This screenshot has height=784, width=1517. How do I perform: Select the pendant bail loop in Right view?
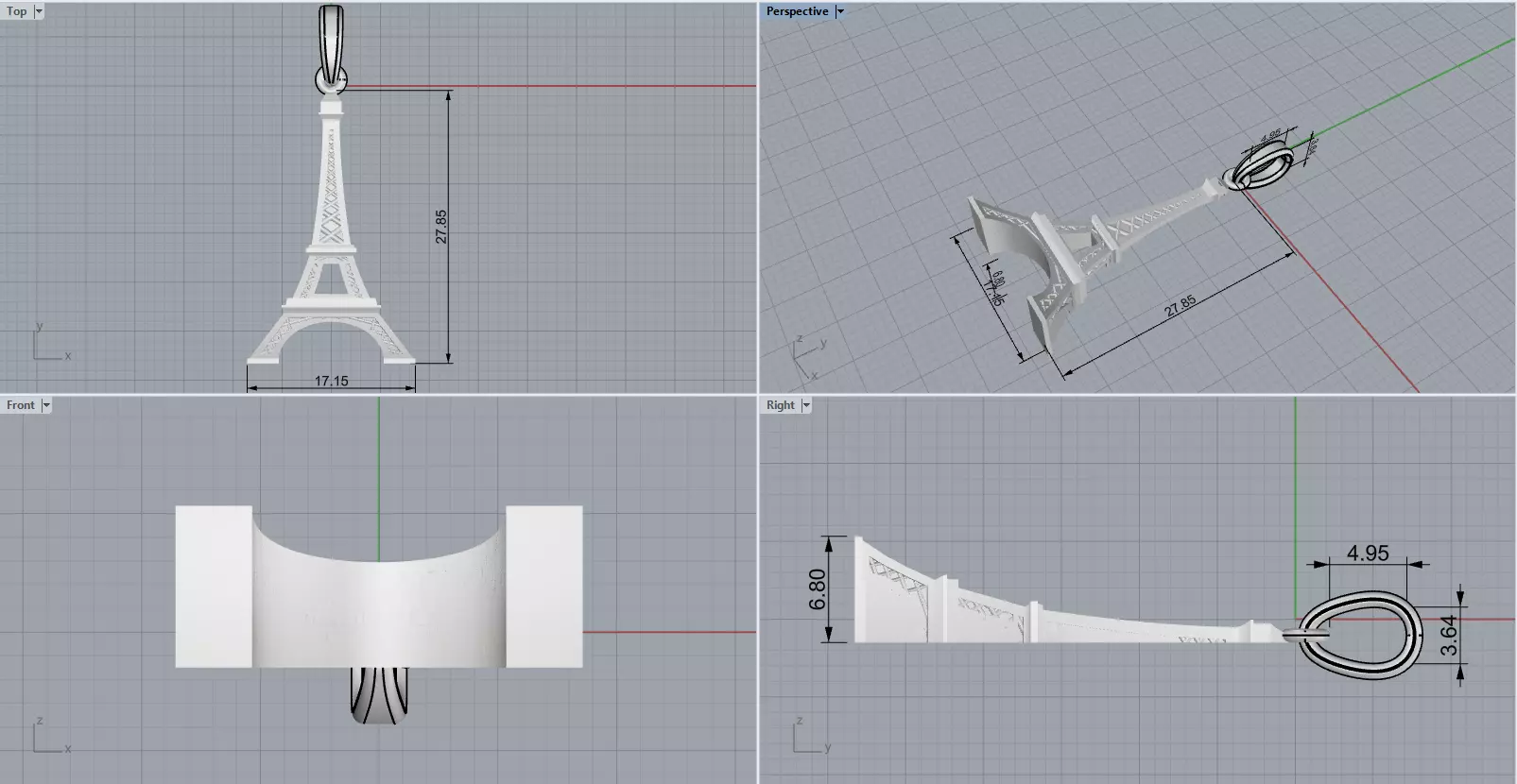(1361, 637)
